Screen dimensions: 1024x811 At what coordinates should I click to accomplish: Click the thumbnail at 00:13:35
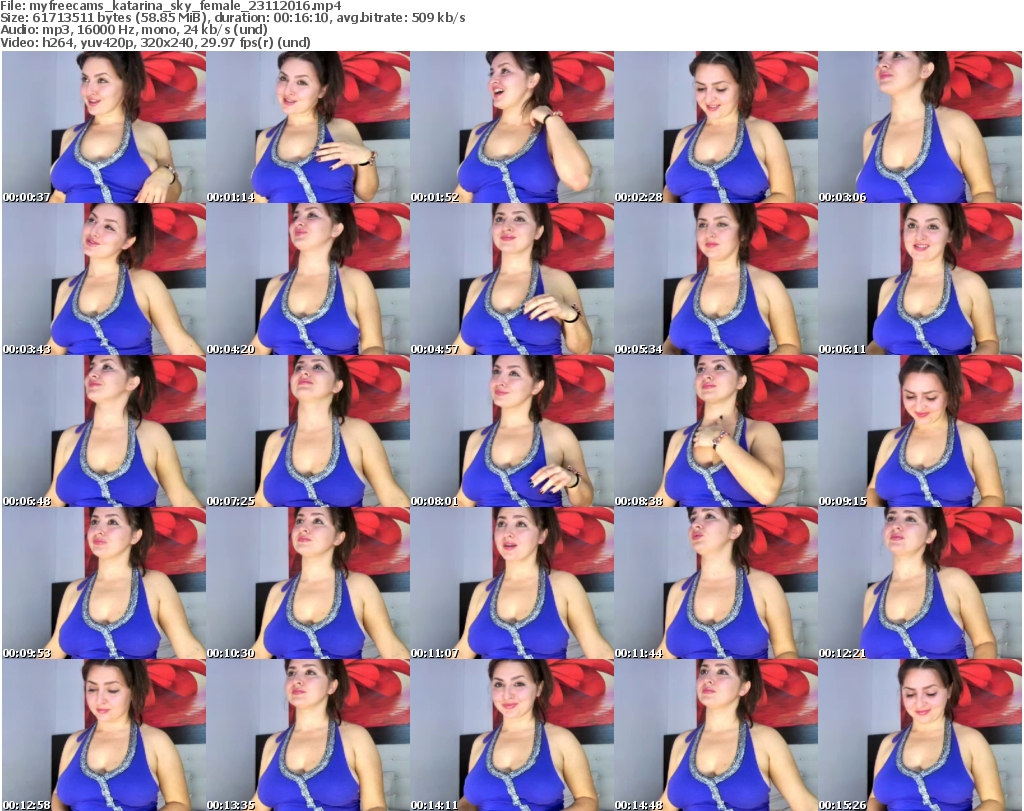click(x=308, y=735)
